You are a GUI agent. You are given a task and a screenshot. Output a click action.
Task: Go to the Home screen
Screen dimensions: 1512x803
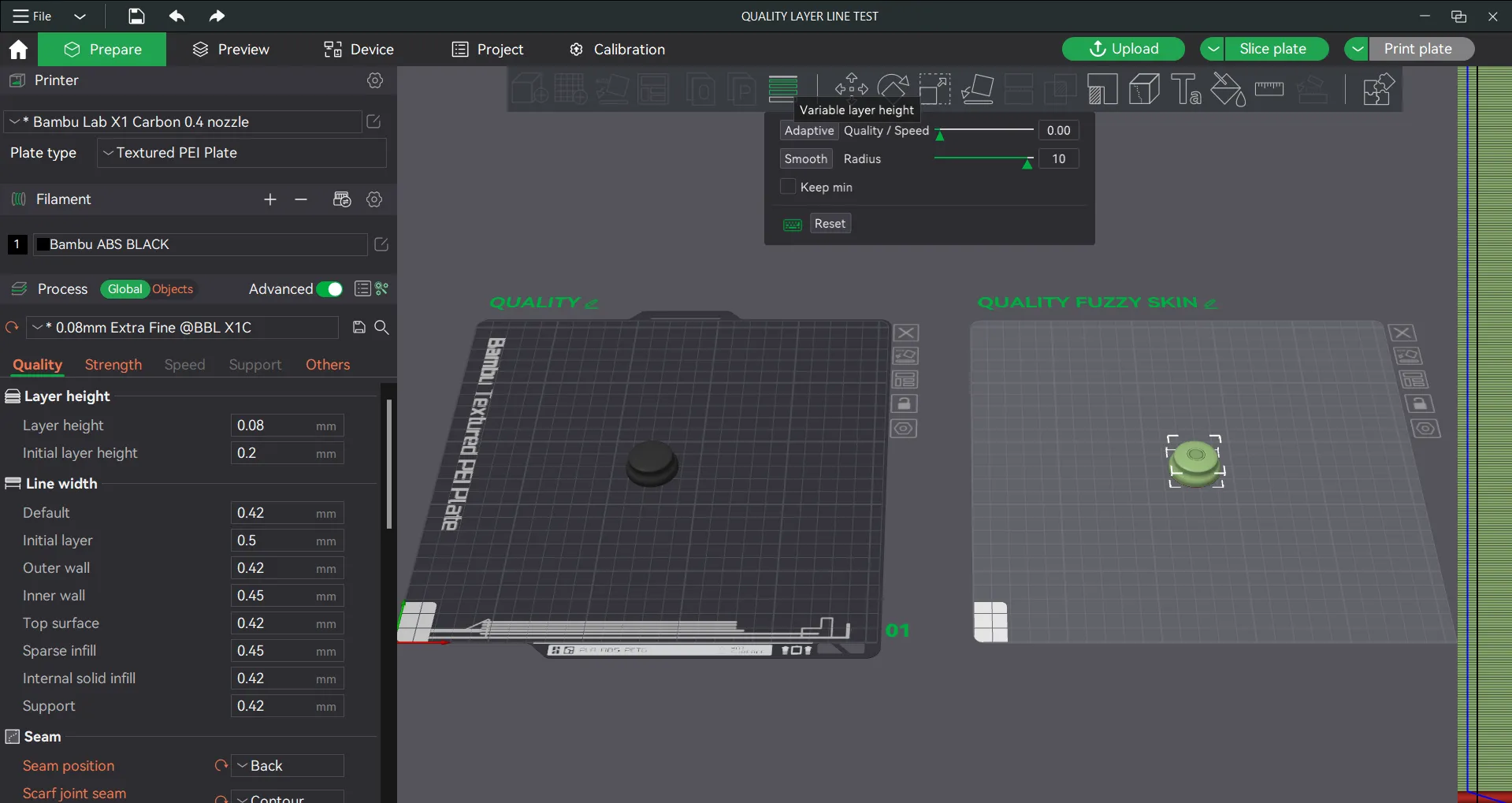pyautogui.click(x=18, y=50)
